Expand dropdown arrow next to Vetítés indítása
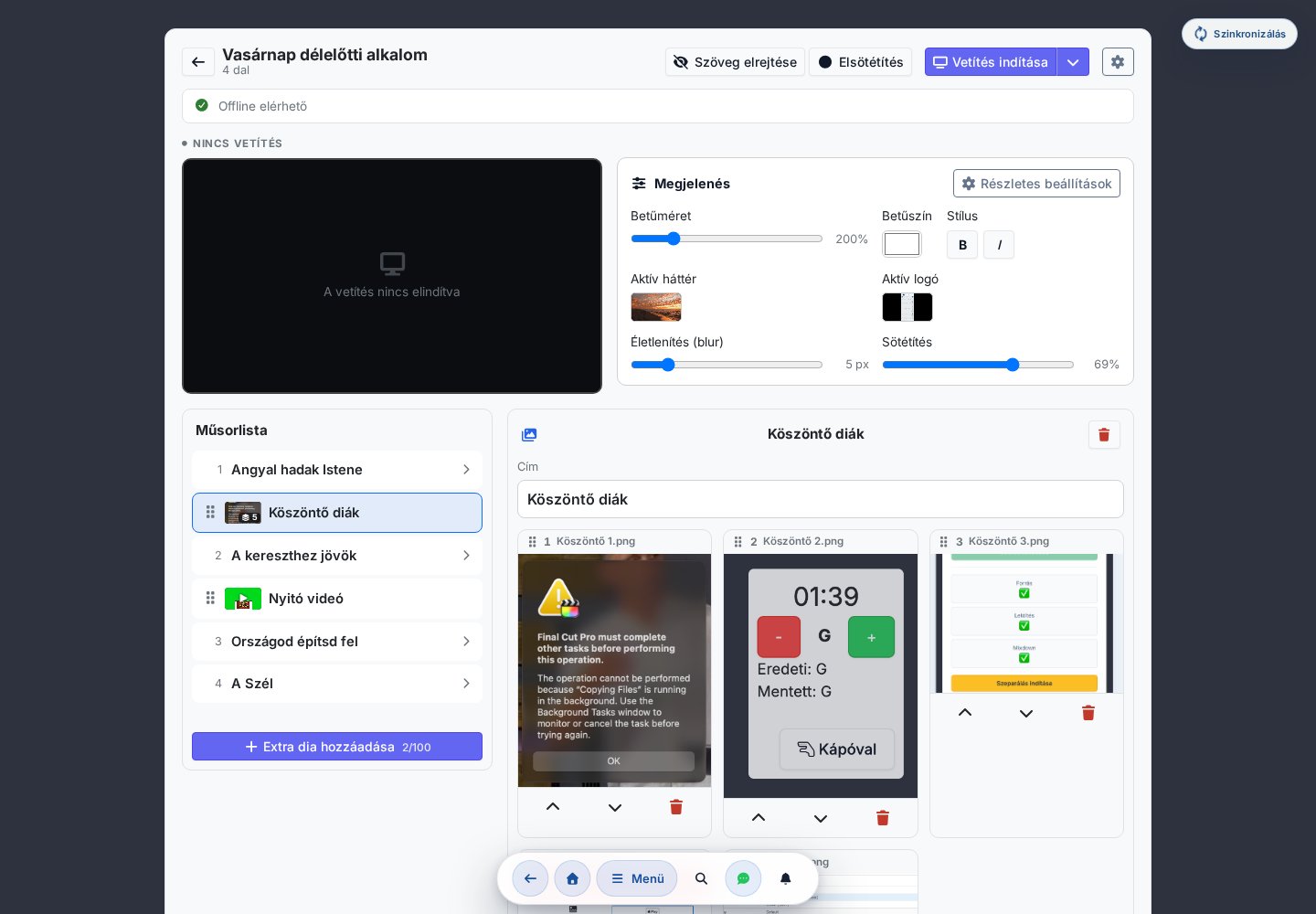 (1073, 62)
